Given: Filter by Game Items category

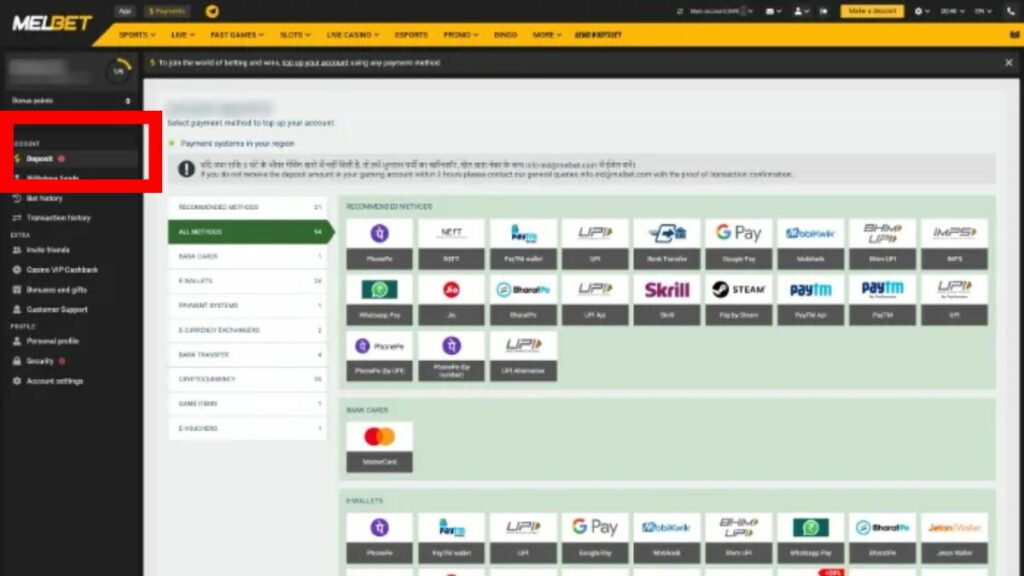Looking at the screenshot, I should 248,404.
